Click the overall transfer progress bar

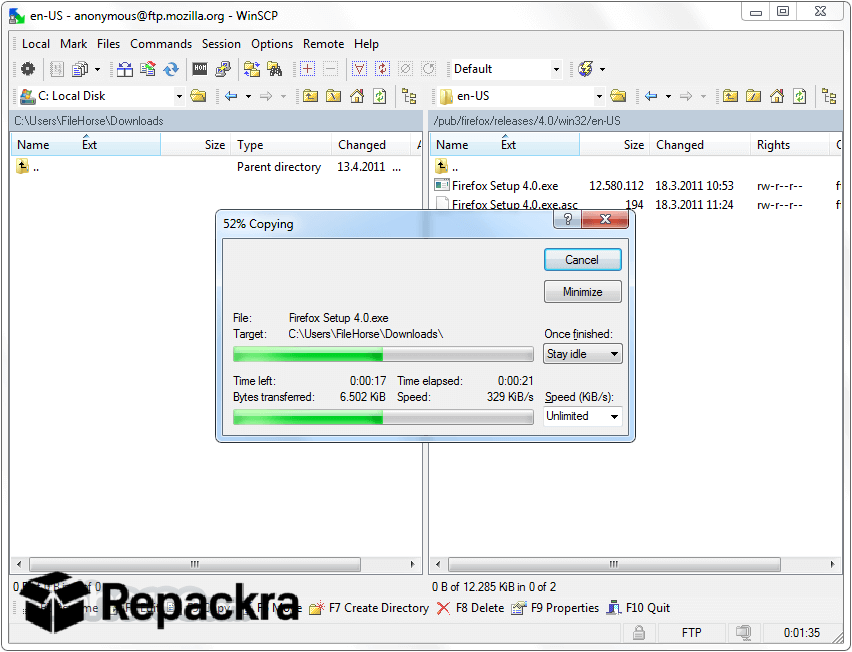(383, 417)
